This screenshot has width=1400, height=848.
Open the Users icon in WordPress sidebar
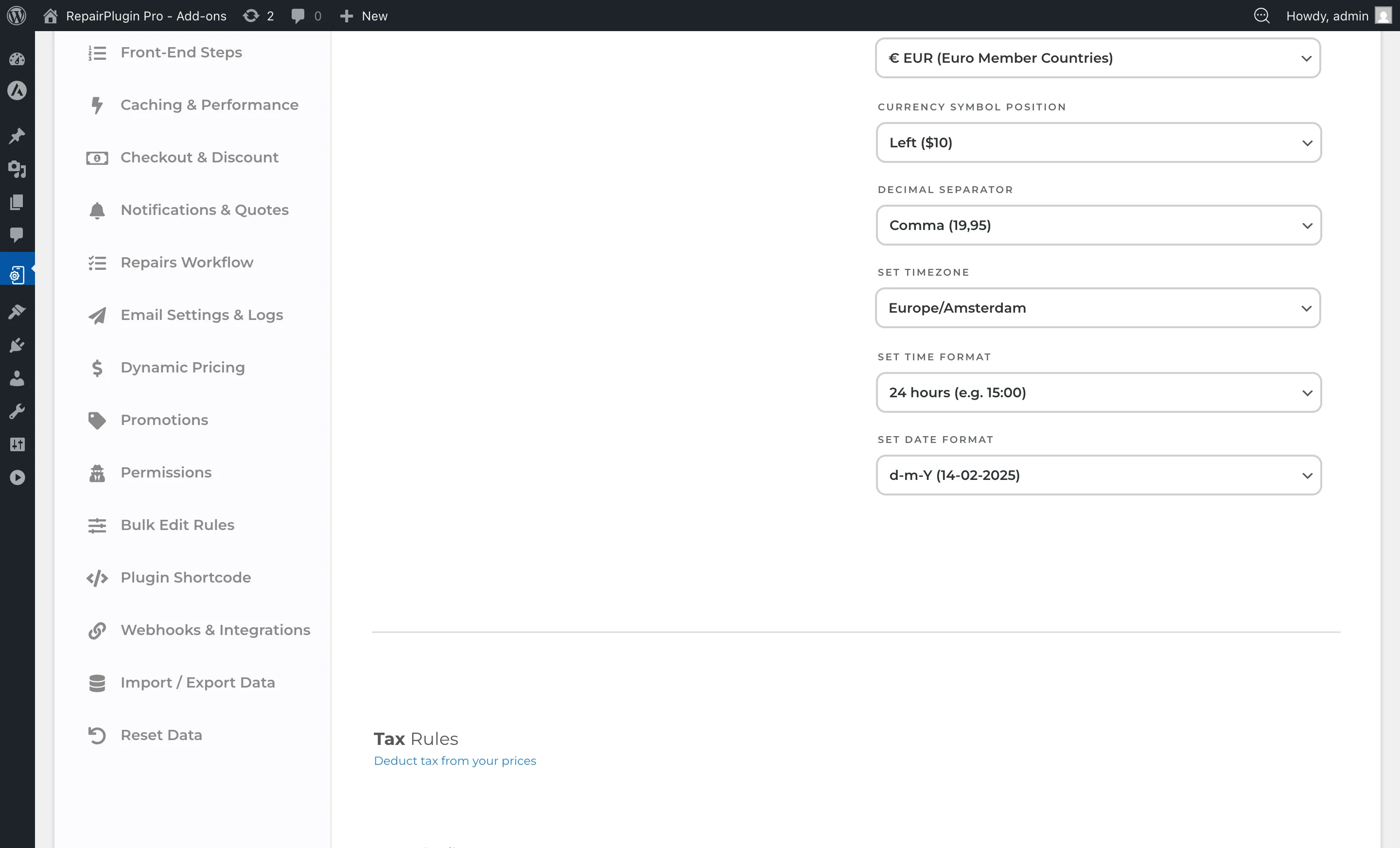coord(17,378)
